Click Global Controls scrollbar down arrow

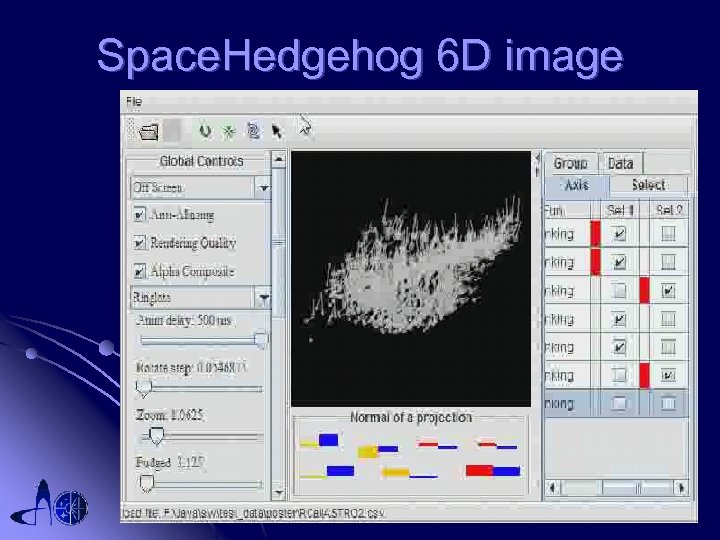coord(278,493)
